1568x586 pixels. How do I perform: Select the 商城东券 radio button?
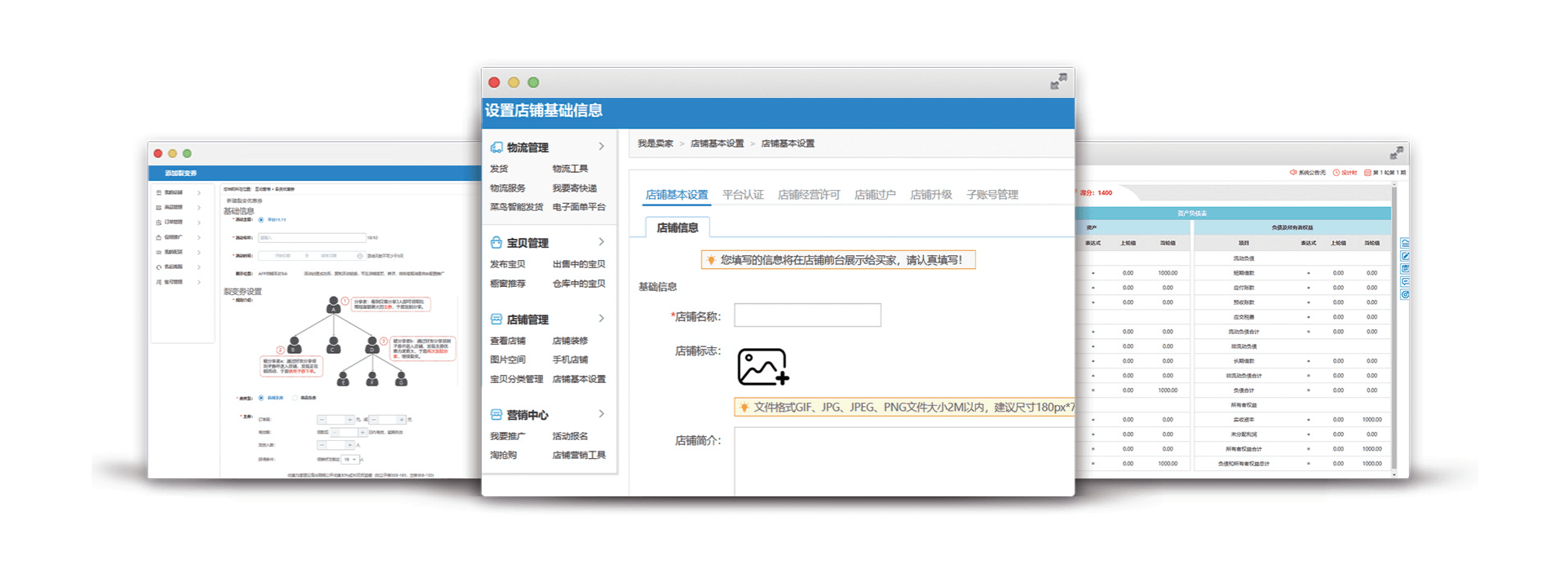261,398
